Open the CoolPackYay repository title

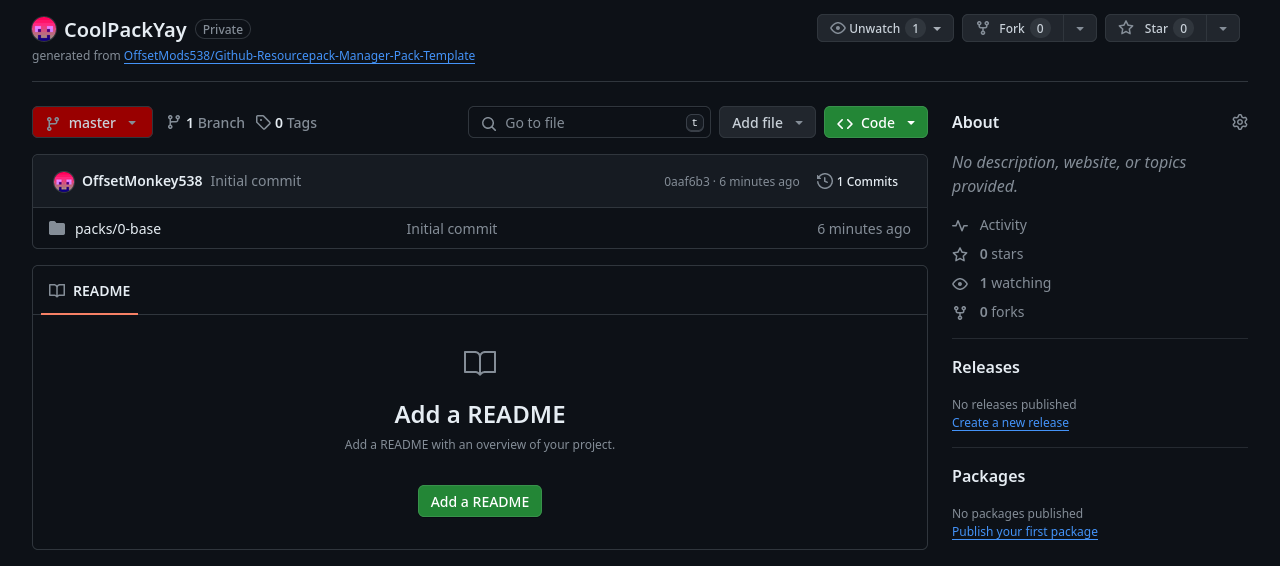(x=125, y=29)
